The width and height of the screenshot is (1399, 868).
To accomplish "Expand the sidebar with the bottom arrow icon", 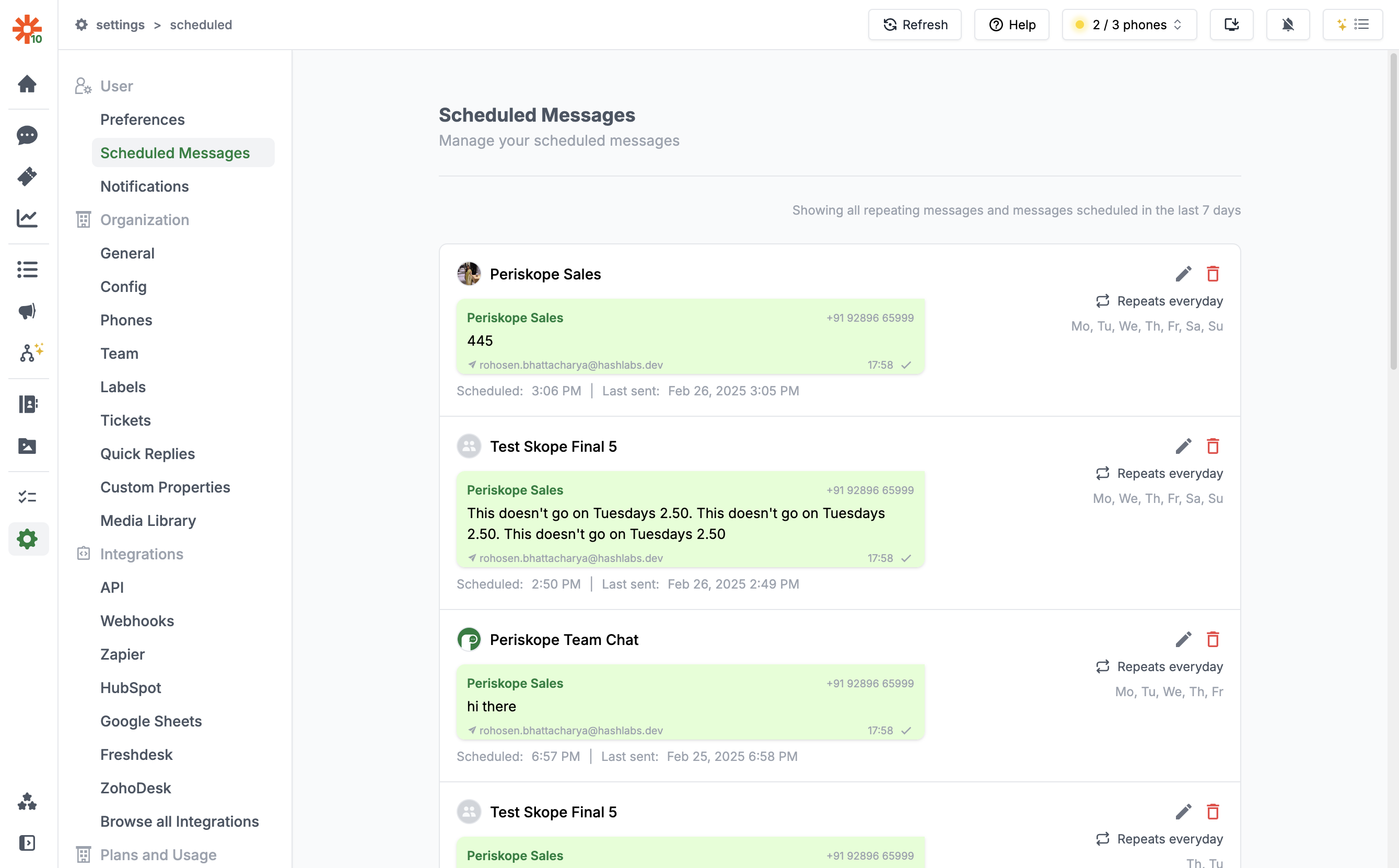I will tap(27, 843).
